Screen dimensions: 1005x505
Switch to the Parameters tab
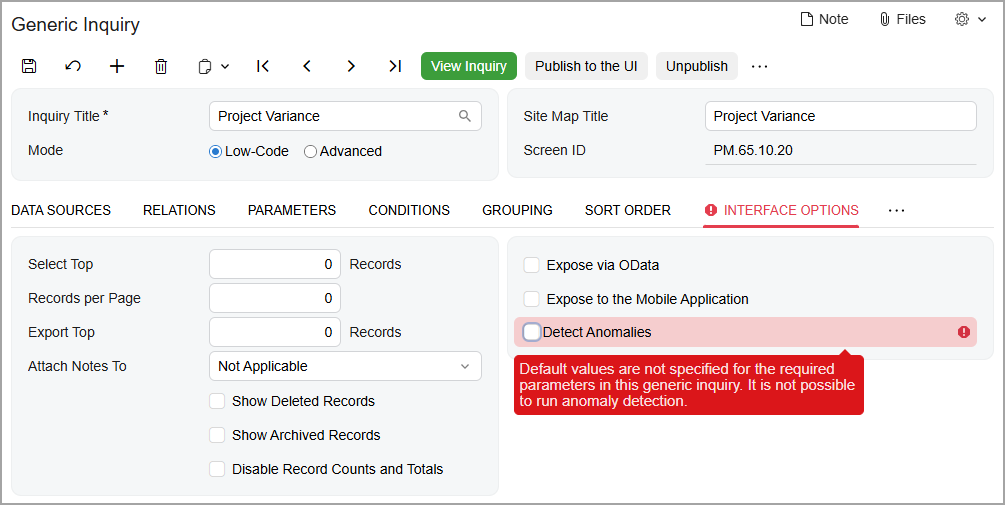coord(292,210)
